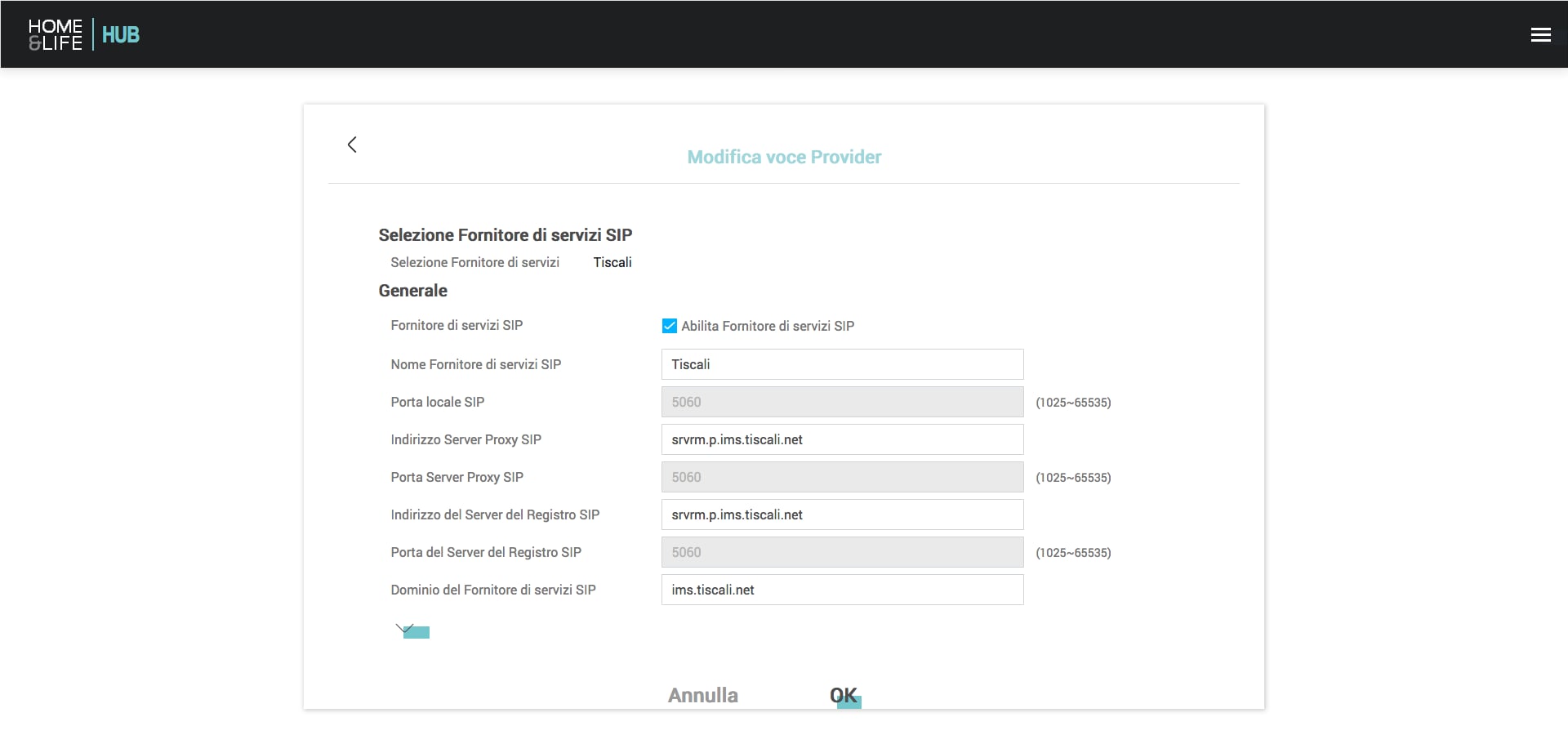
Task: Cancel changes with Annulla
Action: 703,695
